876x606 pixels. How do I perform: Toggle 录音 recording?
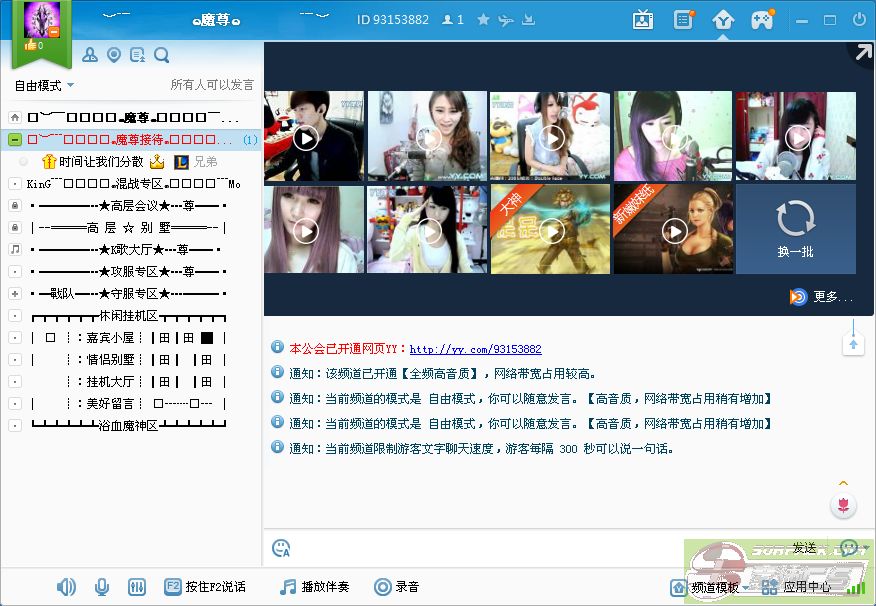point(397,586)
